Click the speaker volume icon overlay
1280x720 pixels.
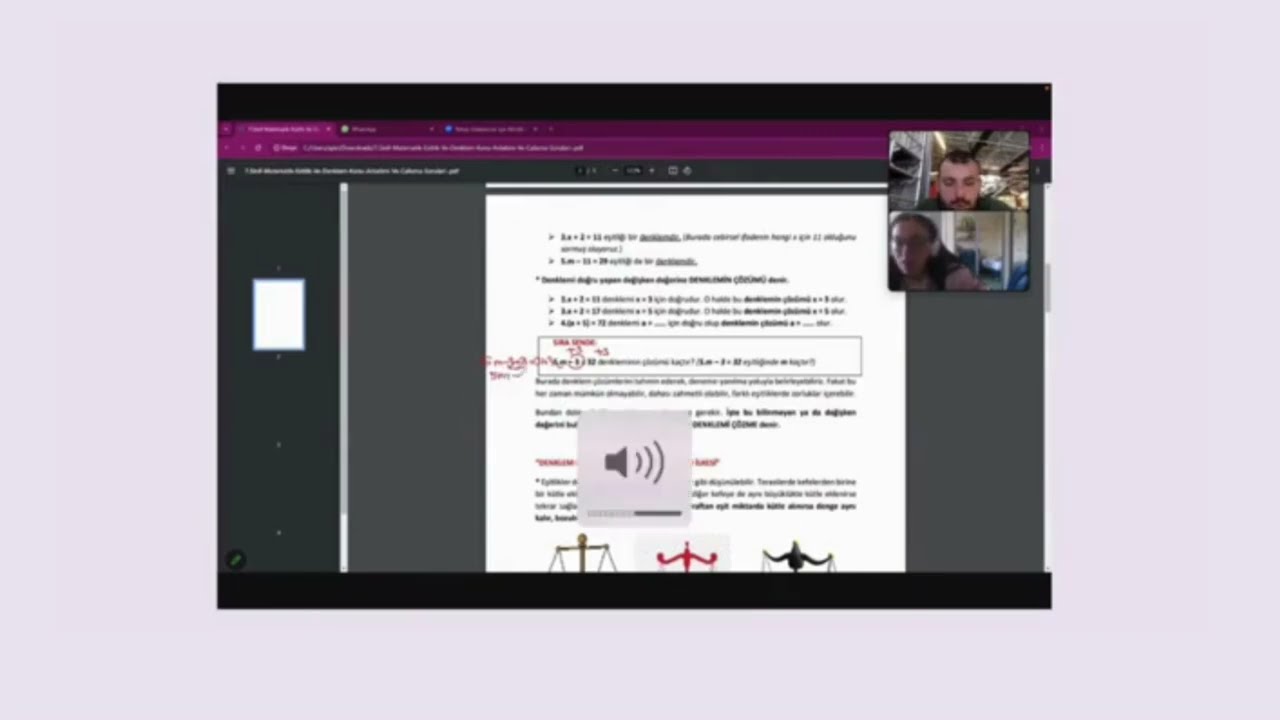[x=634, y=463]
